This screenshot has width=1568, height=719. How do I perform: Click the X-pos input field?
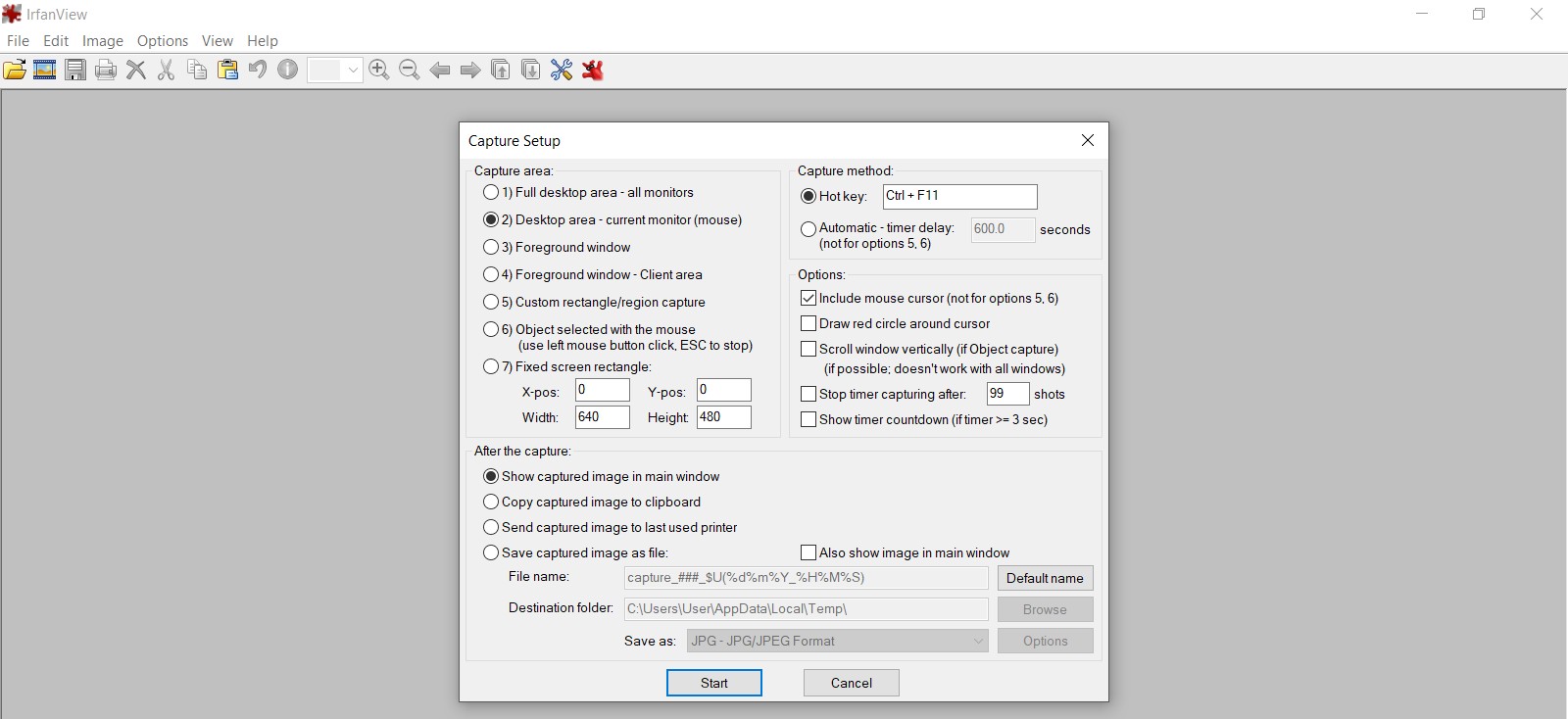[x=602, y=390]
